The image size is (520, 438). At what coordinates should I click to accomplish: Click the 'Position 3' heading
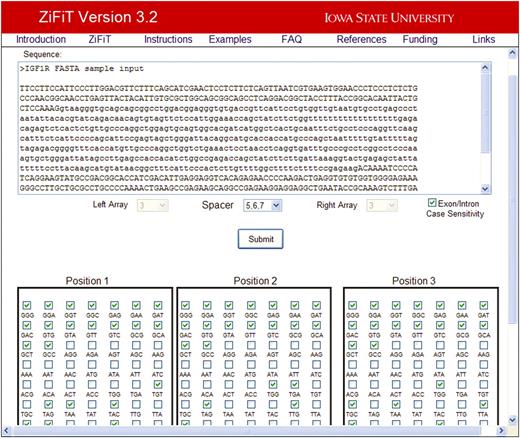tap(414, 281)
